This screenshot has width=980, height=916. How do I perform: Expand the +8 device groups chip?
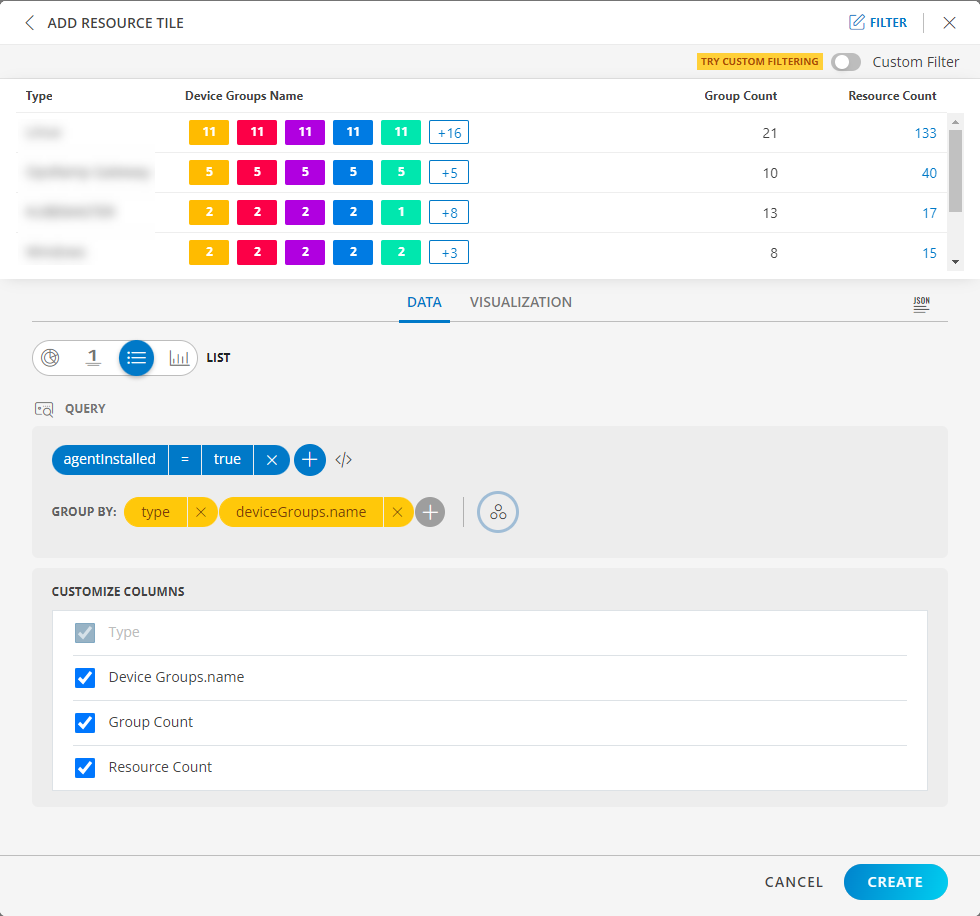tap(448, 211)
